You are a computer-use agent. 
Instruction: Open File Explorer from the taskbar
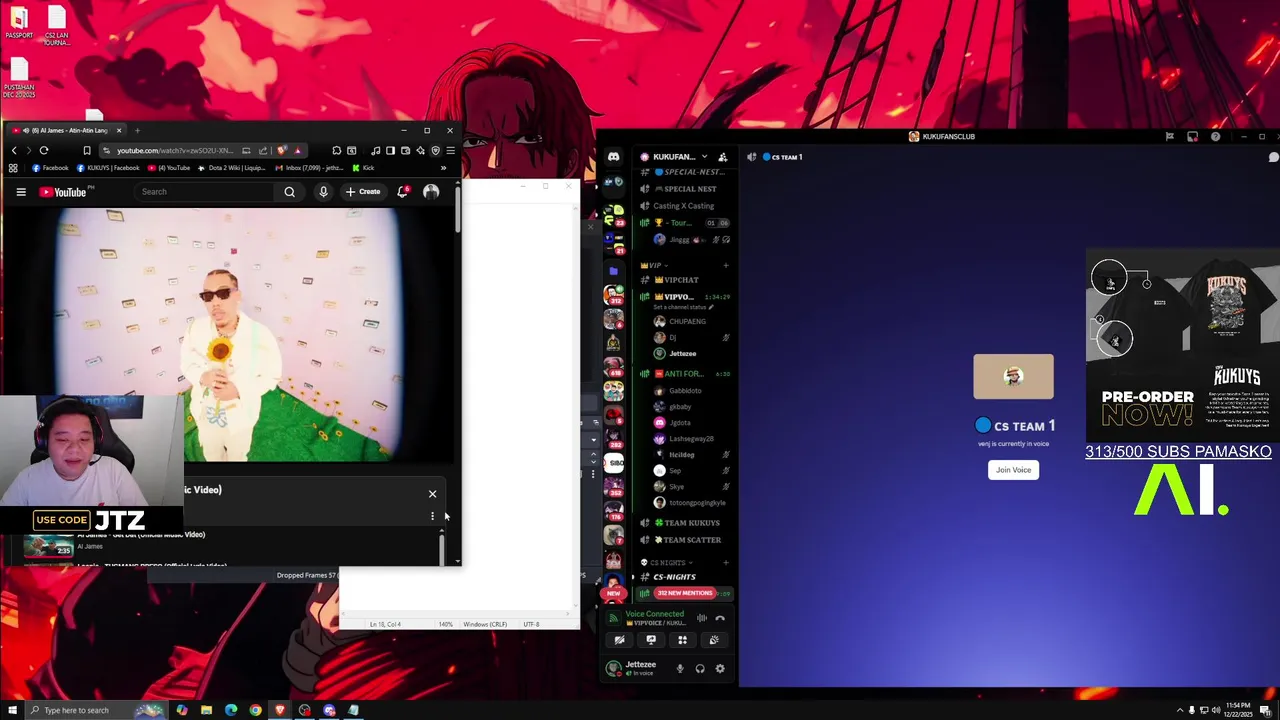(206, 710)
